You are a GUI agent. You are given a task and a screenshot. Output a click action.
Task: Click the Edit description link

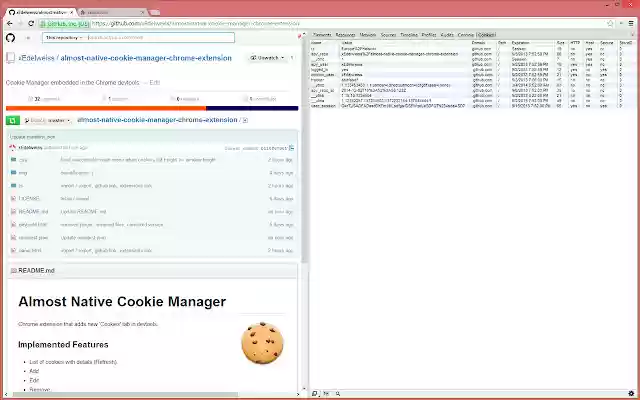[x=155, y=82]
